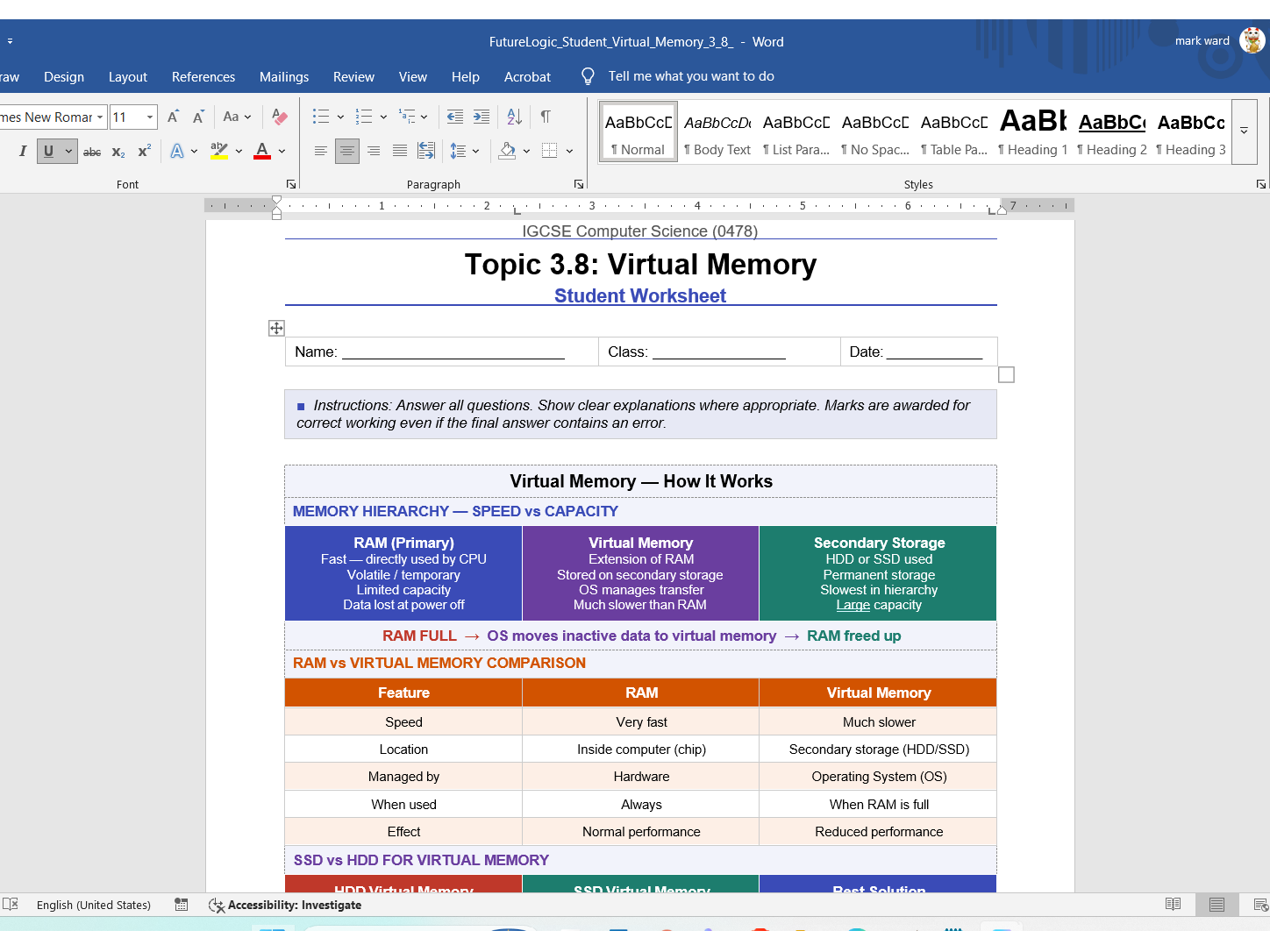Open spelling proofing icon in status bar
The image size is (1270, 952).
(x=11, y=905)
